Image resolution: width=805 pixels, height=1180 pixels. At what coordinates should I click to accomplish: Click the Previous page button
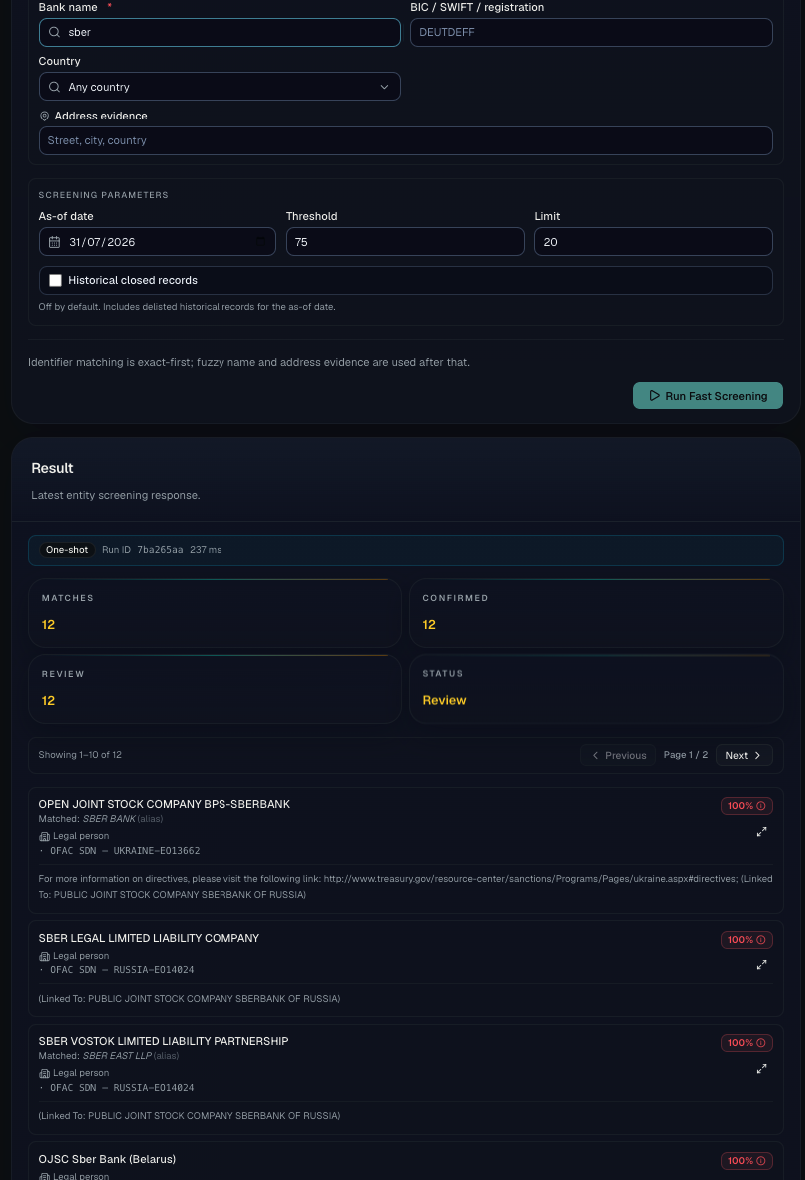click(618, 755)
